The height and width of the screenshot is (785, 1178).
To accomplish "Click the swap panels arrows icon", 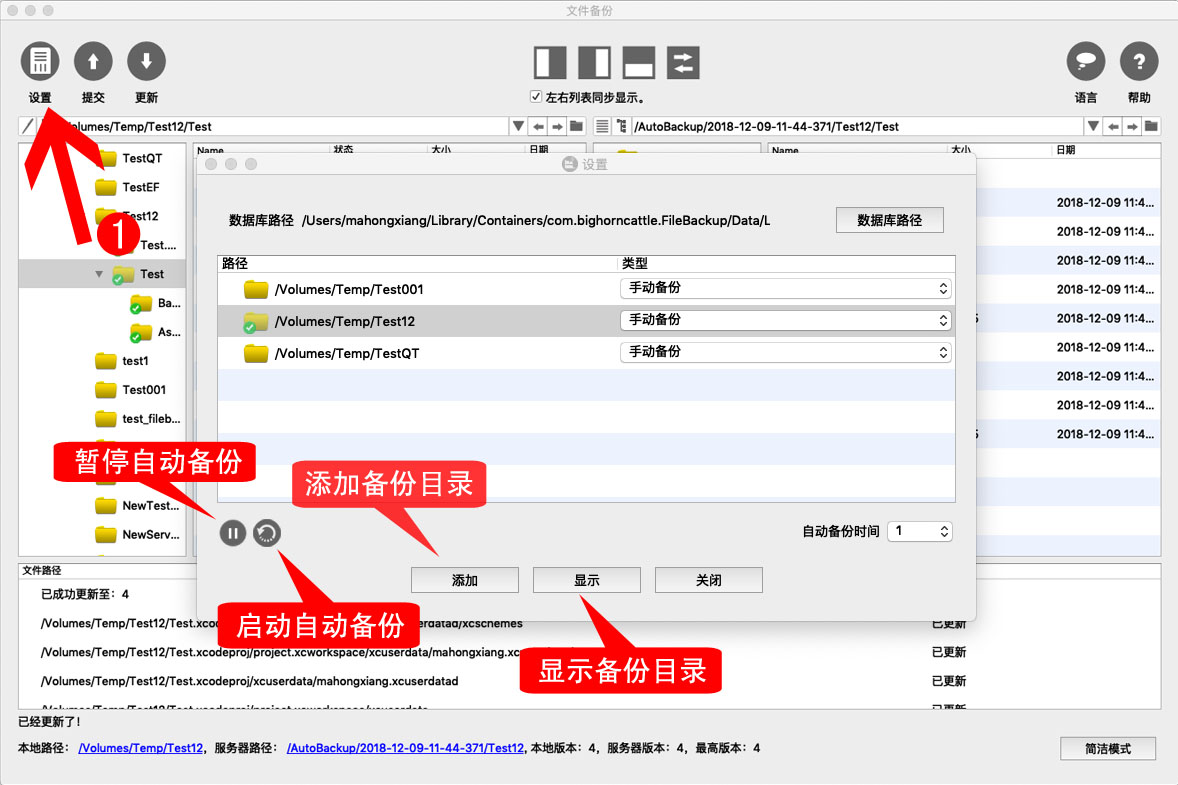I will (683, 62).
